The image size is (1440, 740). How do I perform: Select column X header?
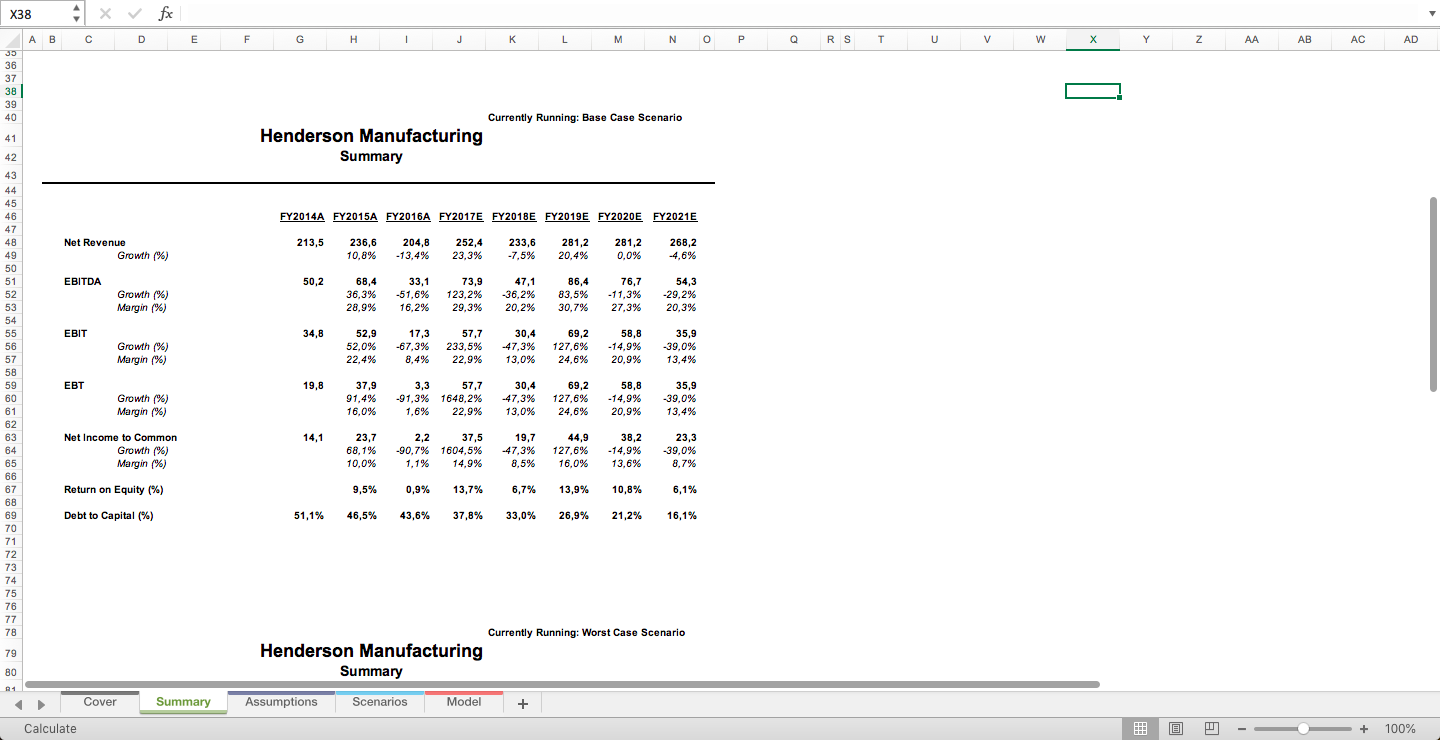tap(1093, 39)
